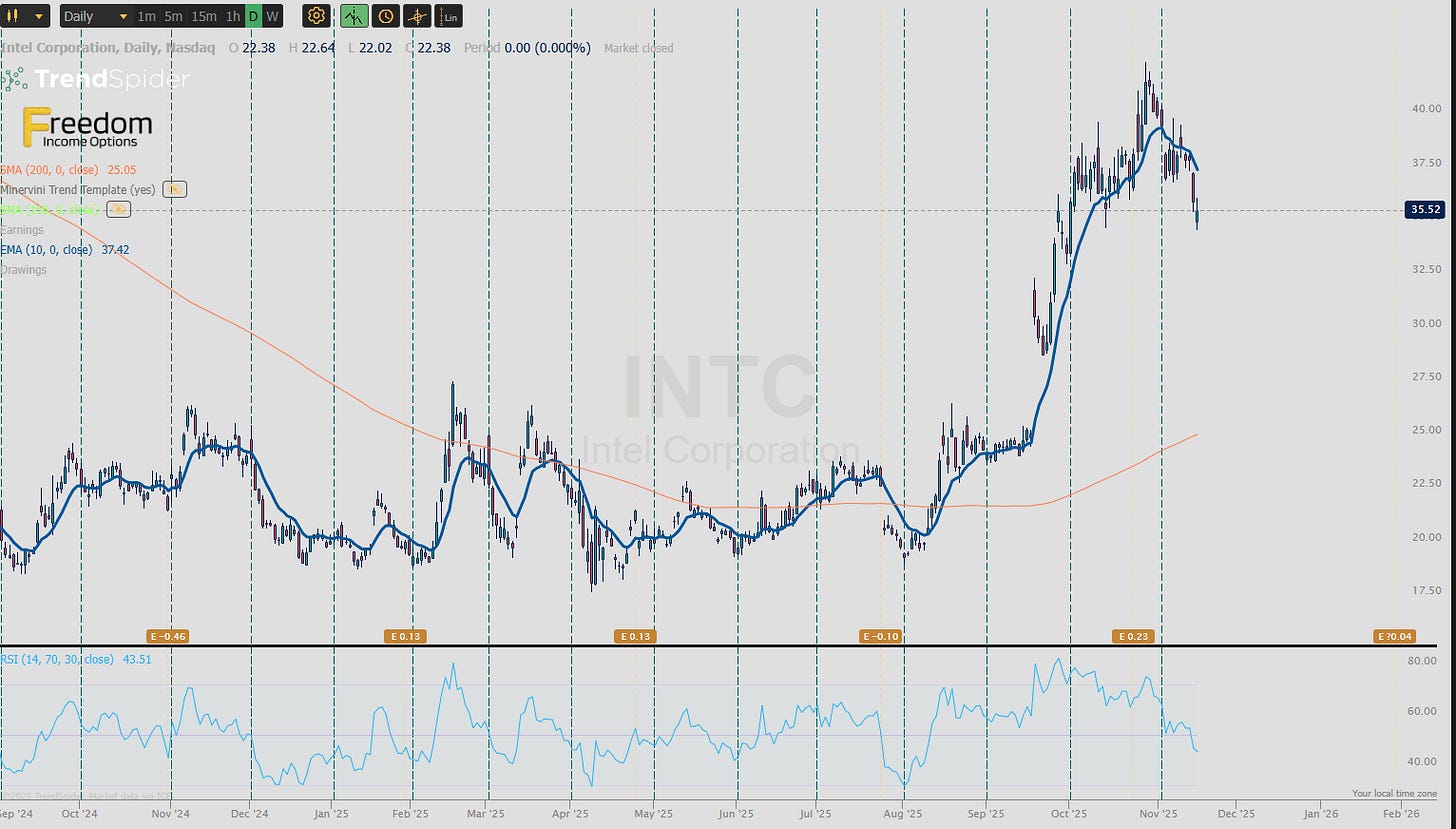1456x829 pixels.
Task: Click the 40.00 price axis label
Action: pos(1426,108)
